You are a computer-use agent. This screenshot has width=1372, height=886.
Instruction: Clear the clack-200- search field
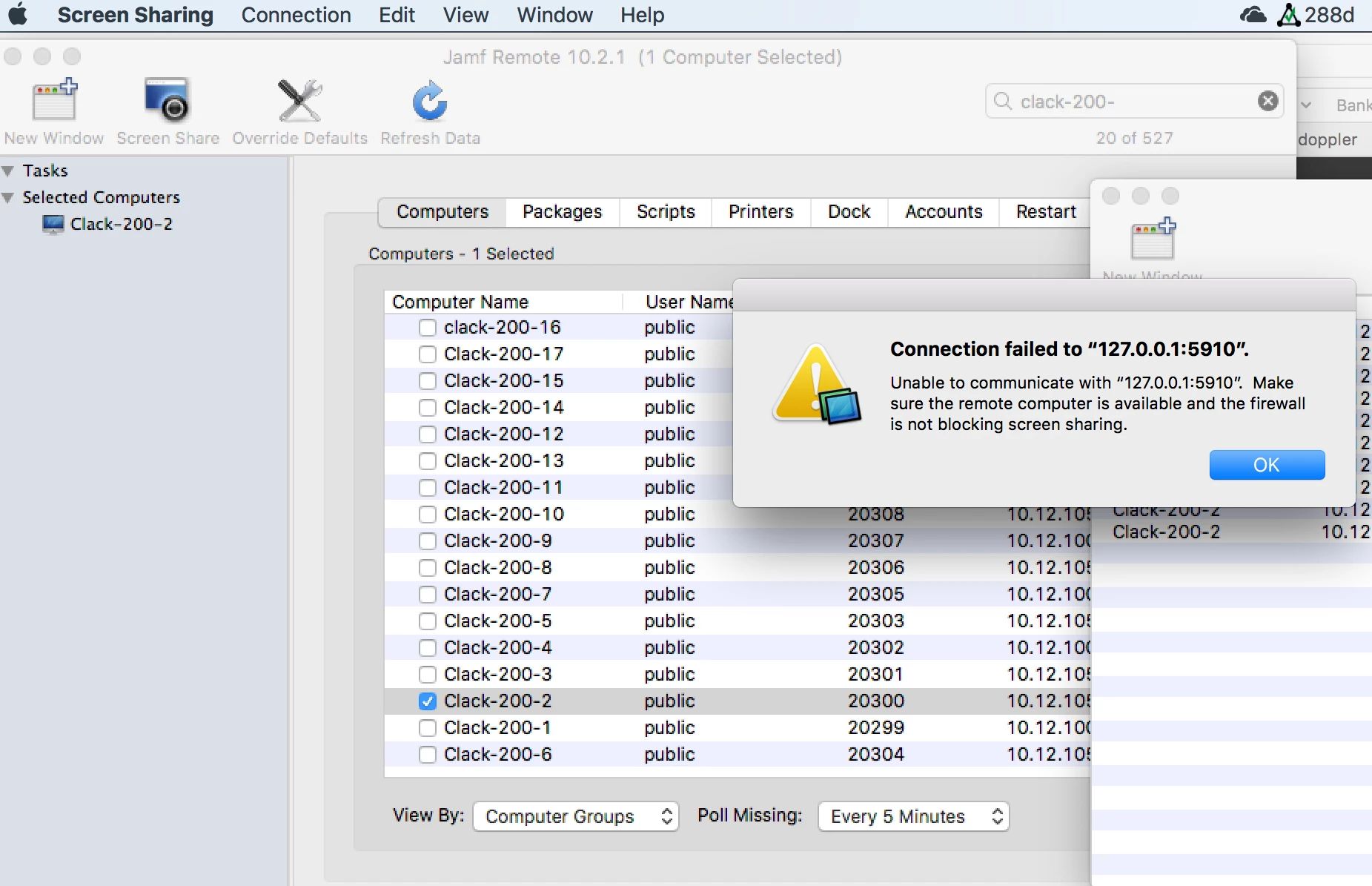[x=1268, y=101]
